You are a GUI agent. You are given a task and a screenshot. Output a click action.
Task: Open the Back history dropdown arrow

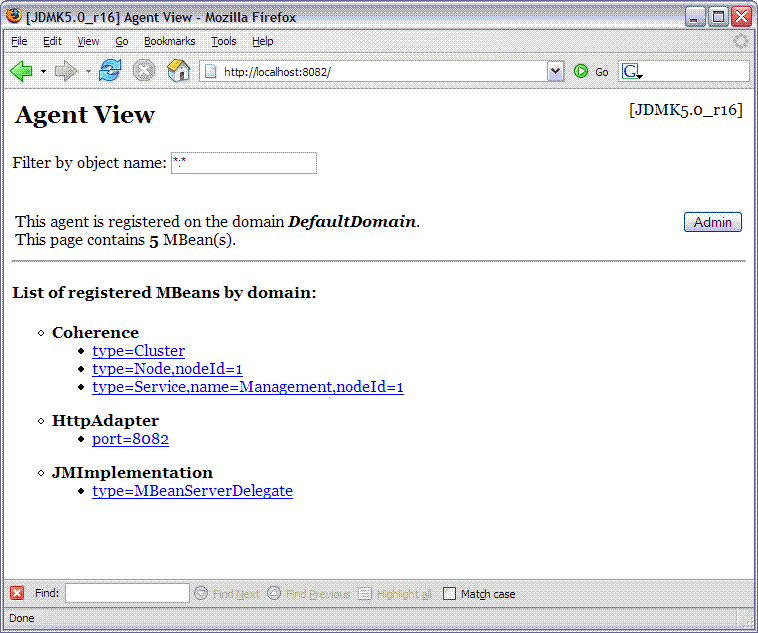point(43,72)
